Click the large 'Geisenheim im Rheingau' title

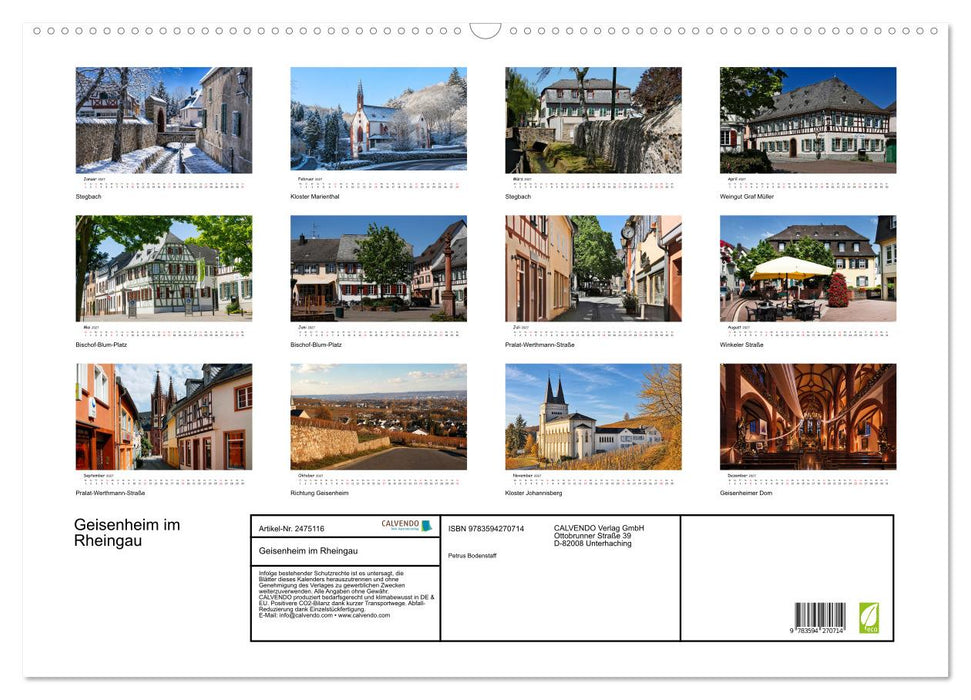coord(127,533)
